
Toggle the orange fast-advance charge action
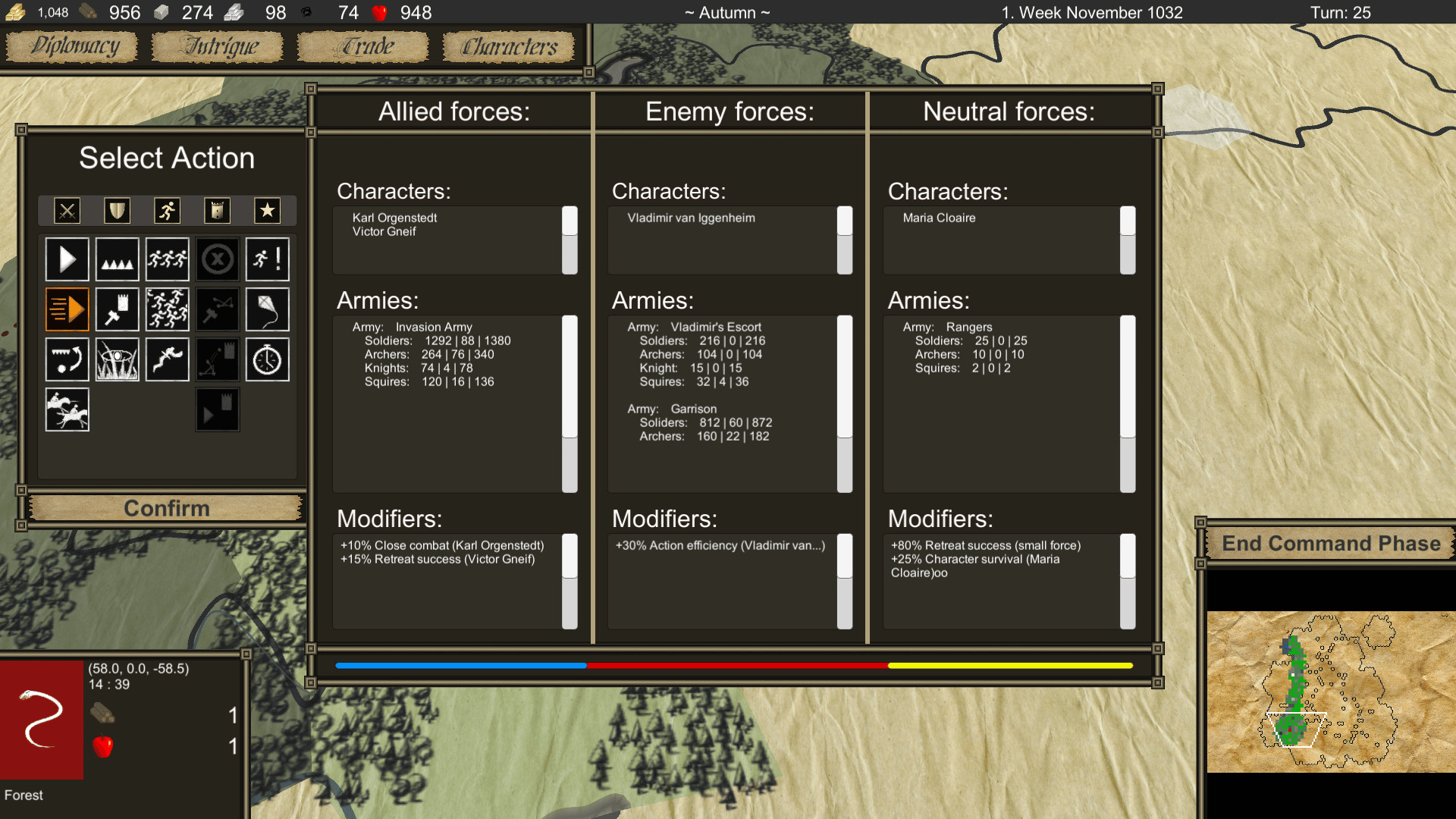67,310
